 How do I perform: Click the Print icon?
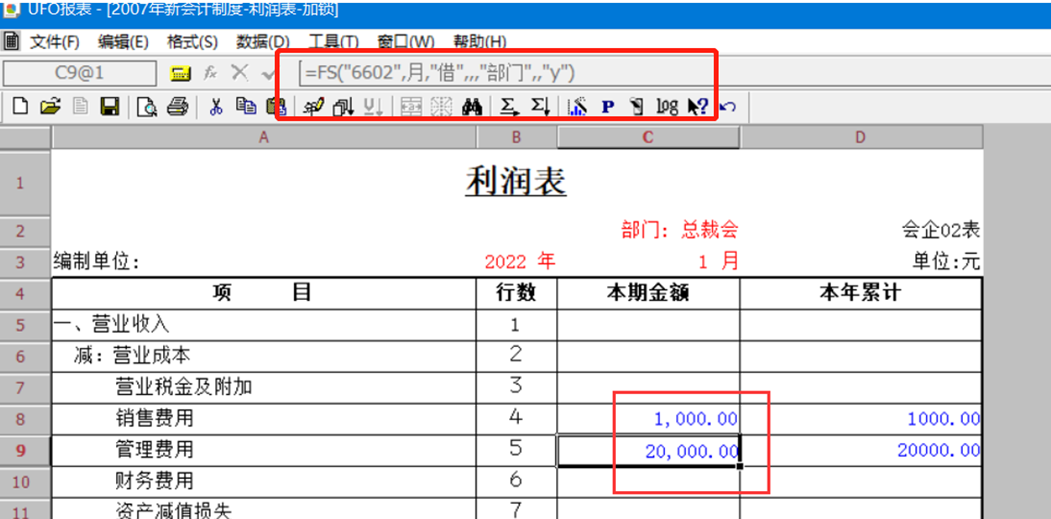tap(176, 106)
